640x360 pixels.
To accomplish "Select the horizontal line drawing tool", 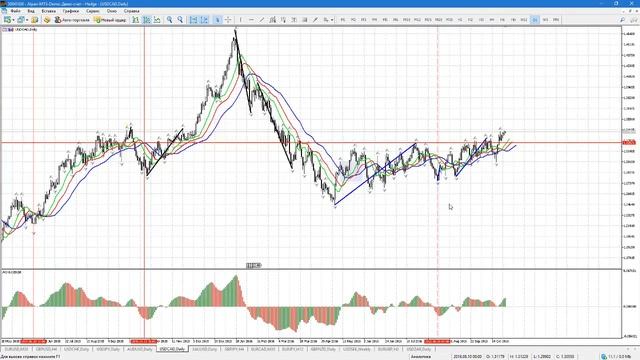I will point(251,20).
